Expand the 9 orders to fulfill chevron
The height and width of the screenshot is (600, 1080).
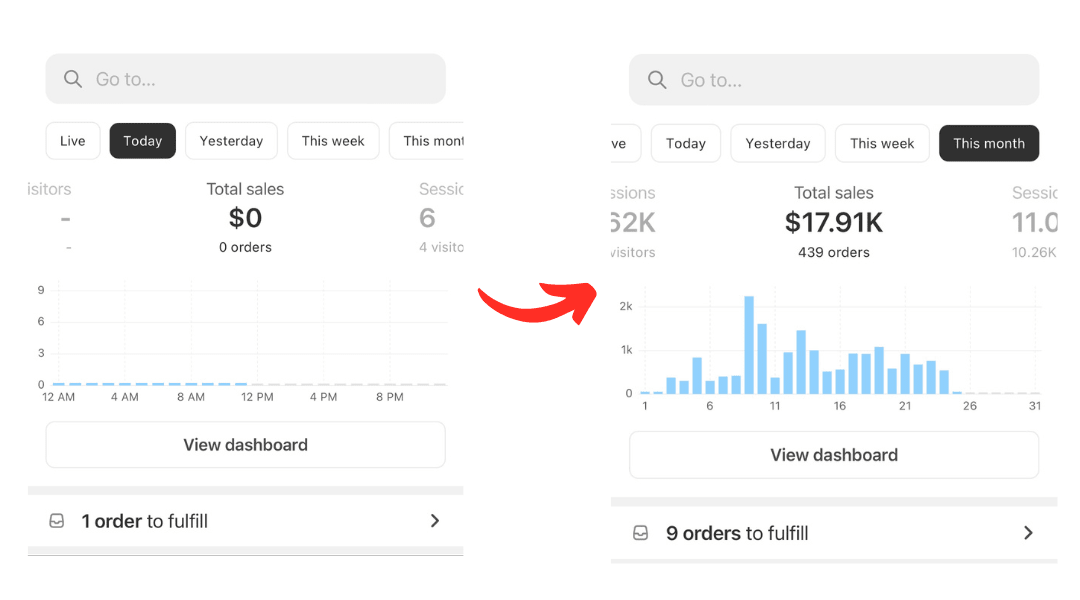pyautogui.click(x=1028, y=533)
